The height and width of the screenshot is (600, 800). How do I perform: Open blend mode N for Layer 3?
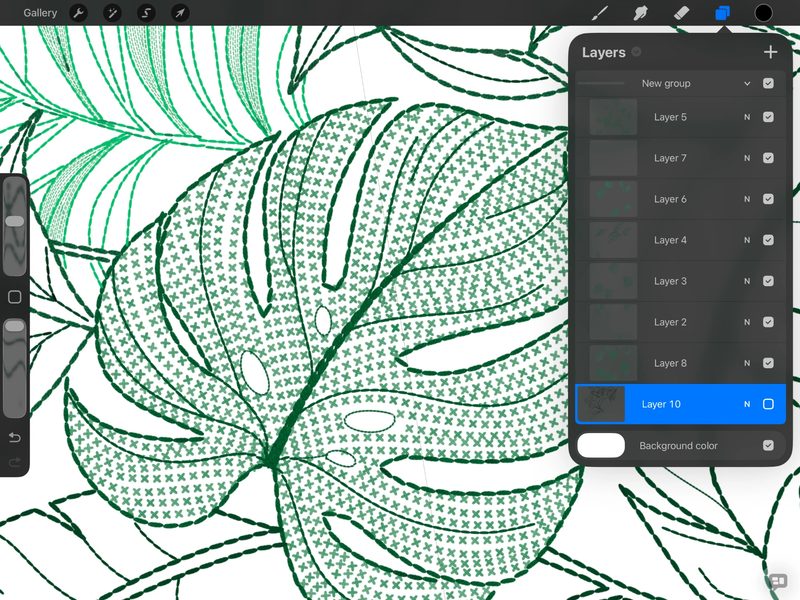click(x=747, y=281)
